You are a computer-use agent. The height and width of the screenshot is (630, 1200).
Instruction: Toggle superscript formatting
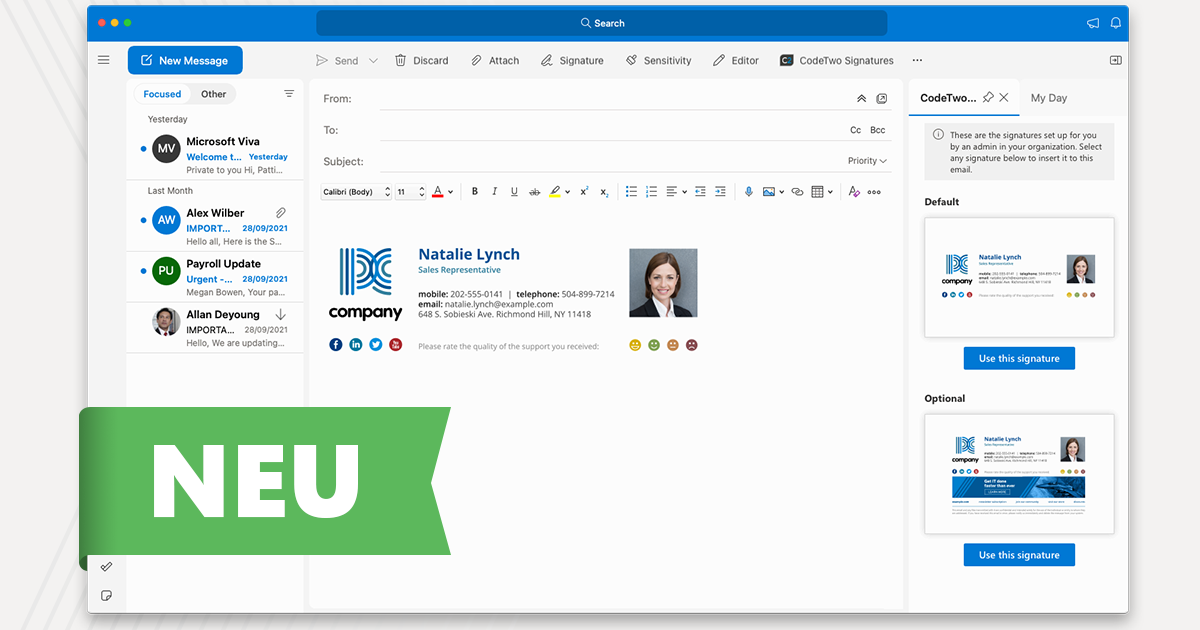click(x=585, y=192)
